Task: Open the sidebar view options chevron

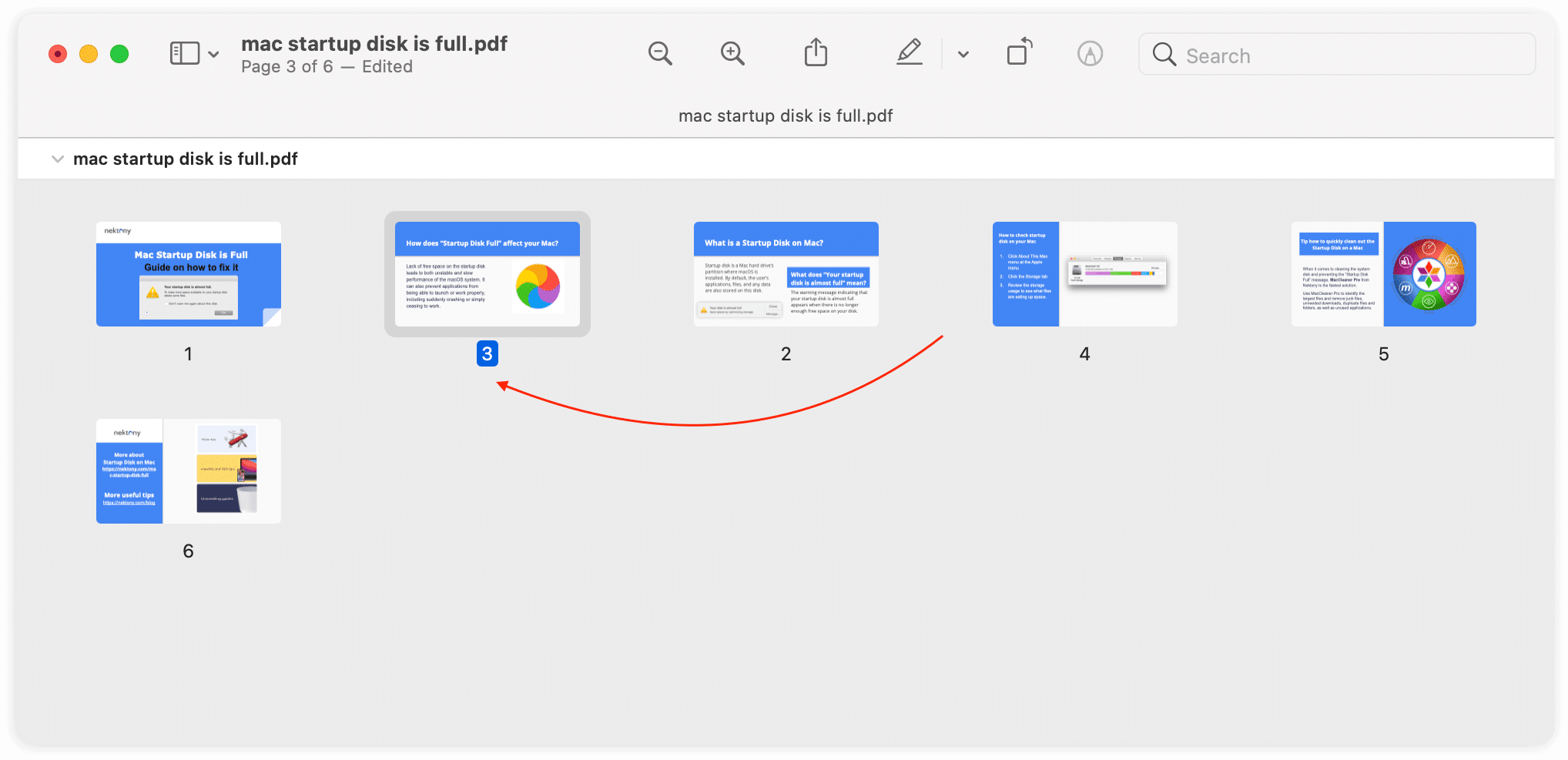Action: 213,55
